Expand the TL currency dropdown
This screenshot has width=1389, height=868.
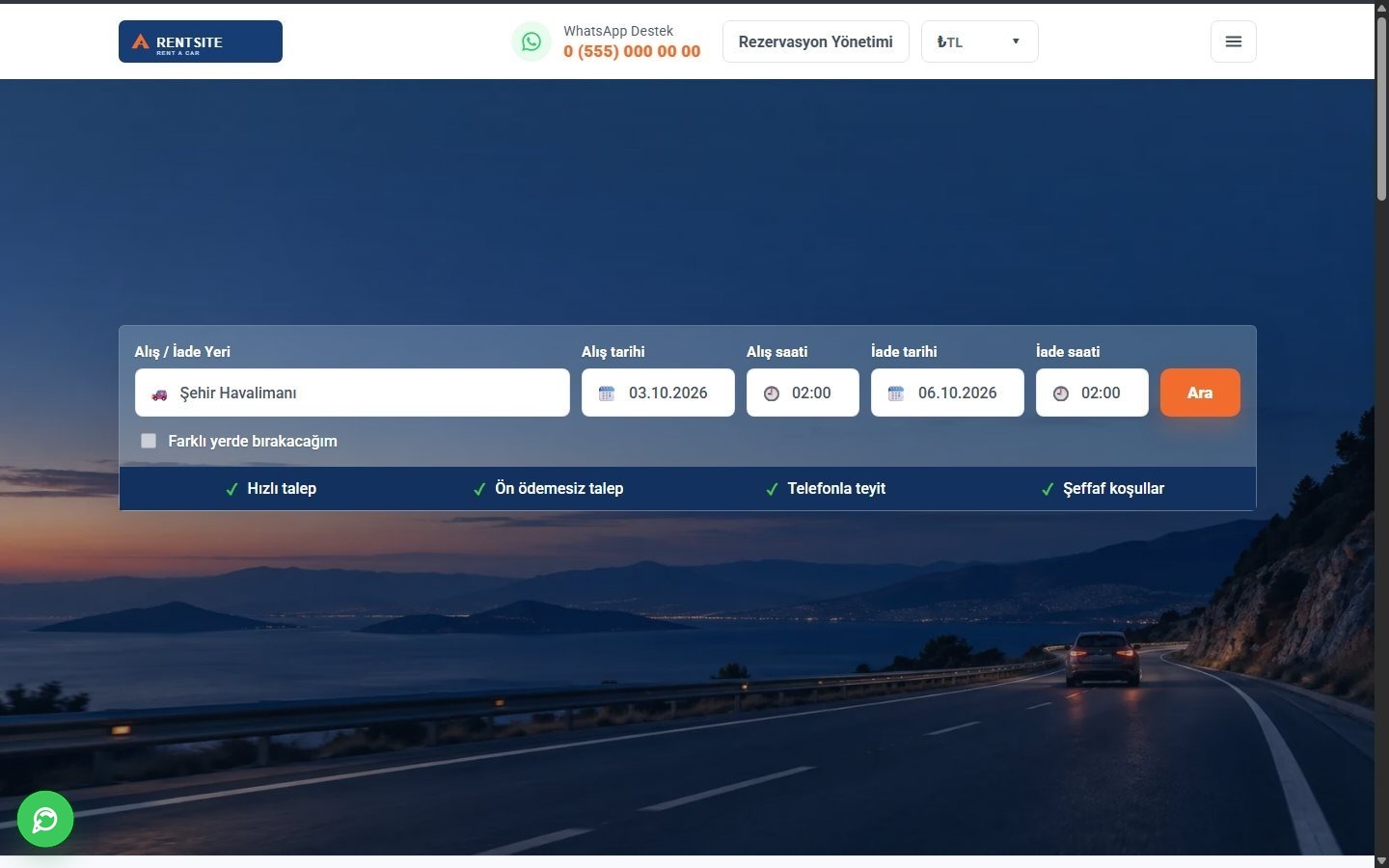point(979,41)
